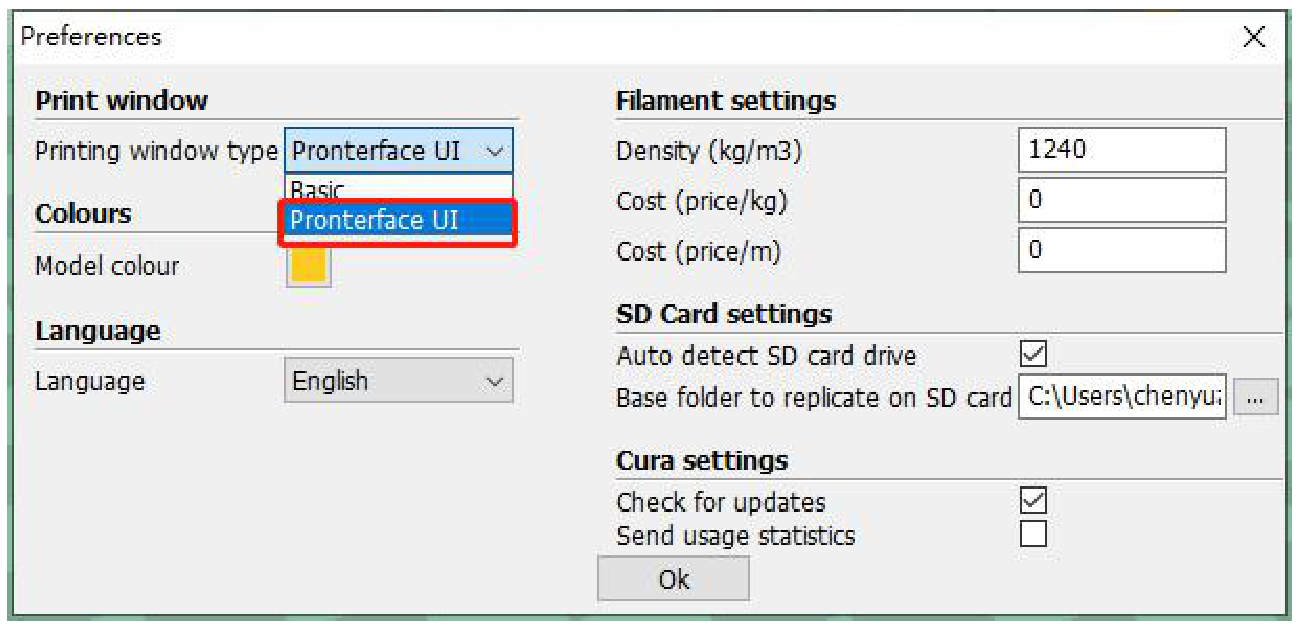Focus the Cost (price/kg) field
This screenshot has height=630, width=1297.
pyautogui.click(x=1121, y=200)
